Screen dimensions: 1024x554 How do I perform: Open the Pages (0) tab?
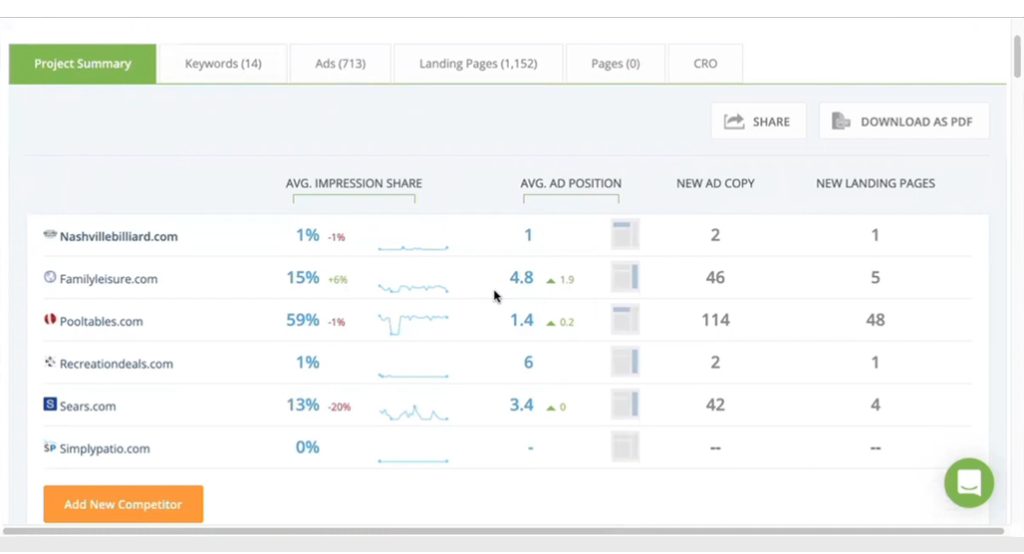click(615, 63)
